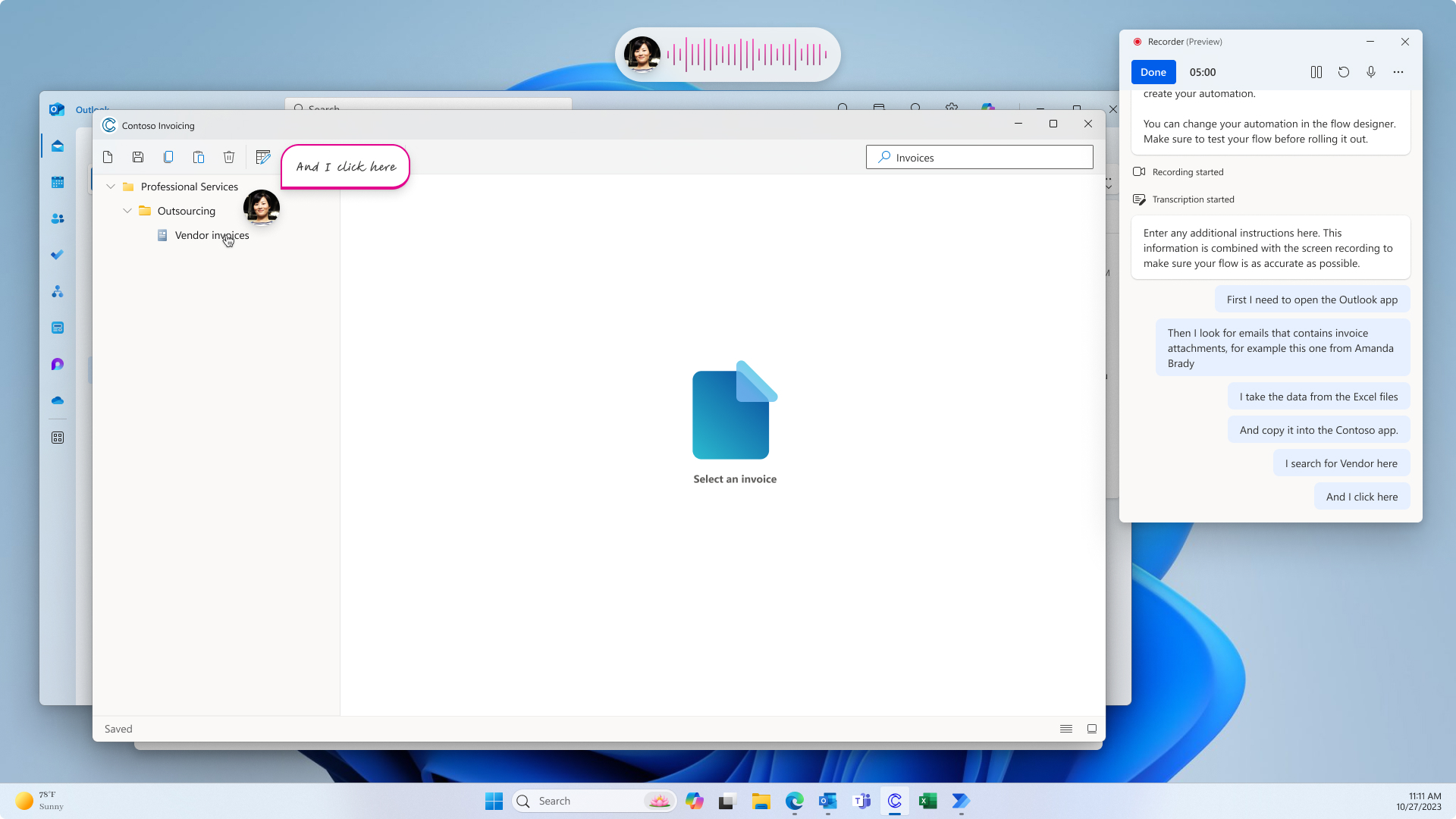Click the 'I take the data from the Excel files' message
Viewport: 1456px width, 819px height.
[1319, 397]
